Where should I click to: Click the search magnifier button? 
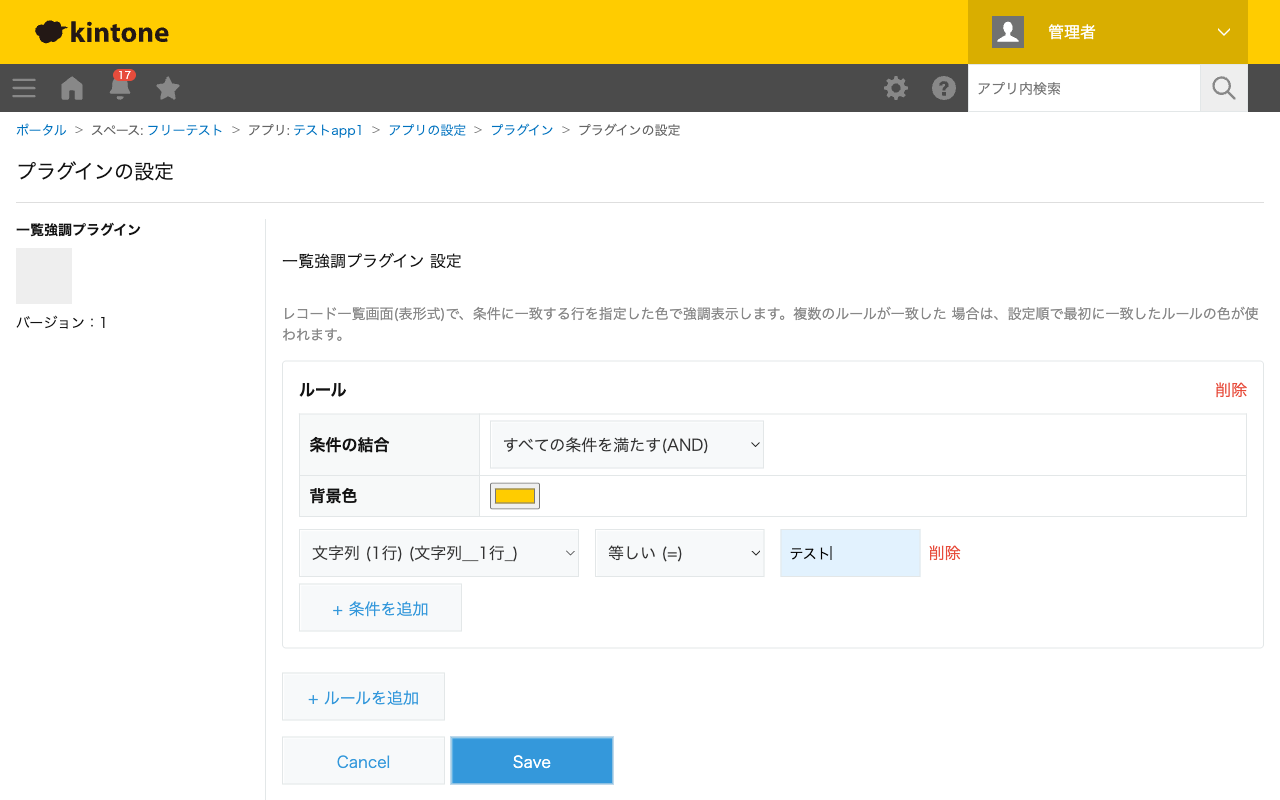pos(1224,88)
